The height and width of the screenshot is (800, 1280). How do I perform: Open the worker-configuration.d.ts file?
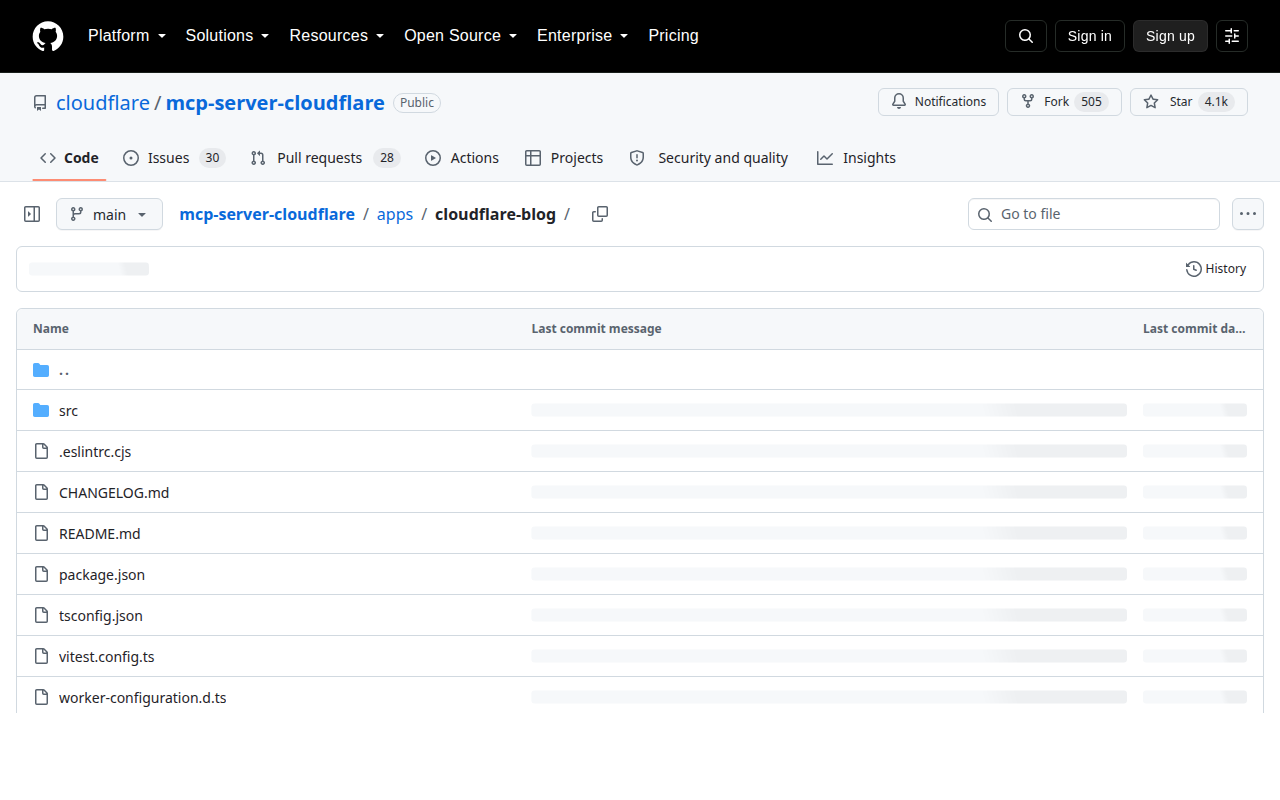(143, 698)
